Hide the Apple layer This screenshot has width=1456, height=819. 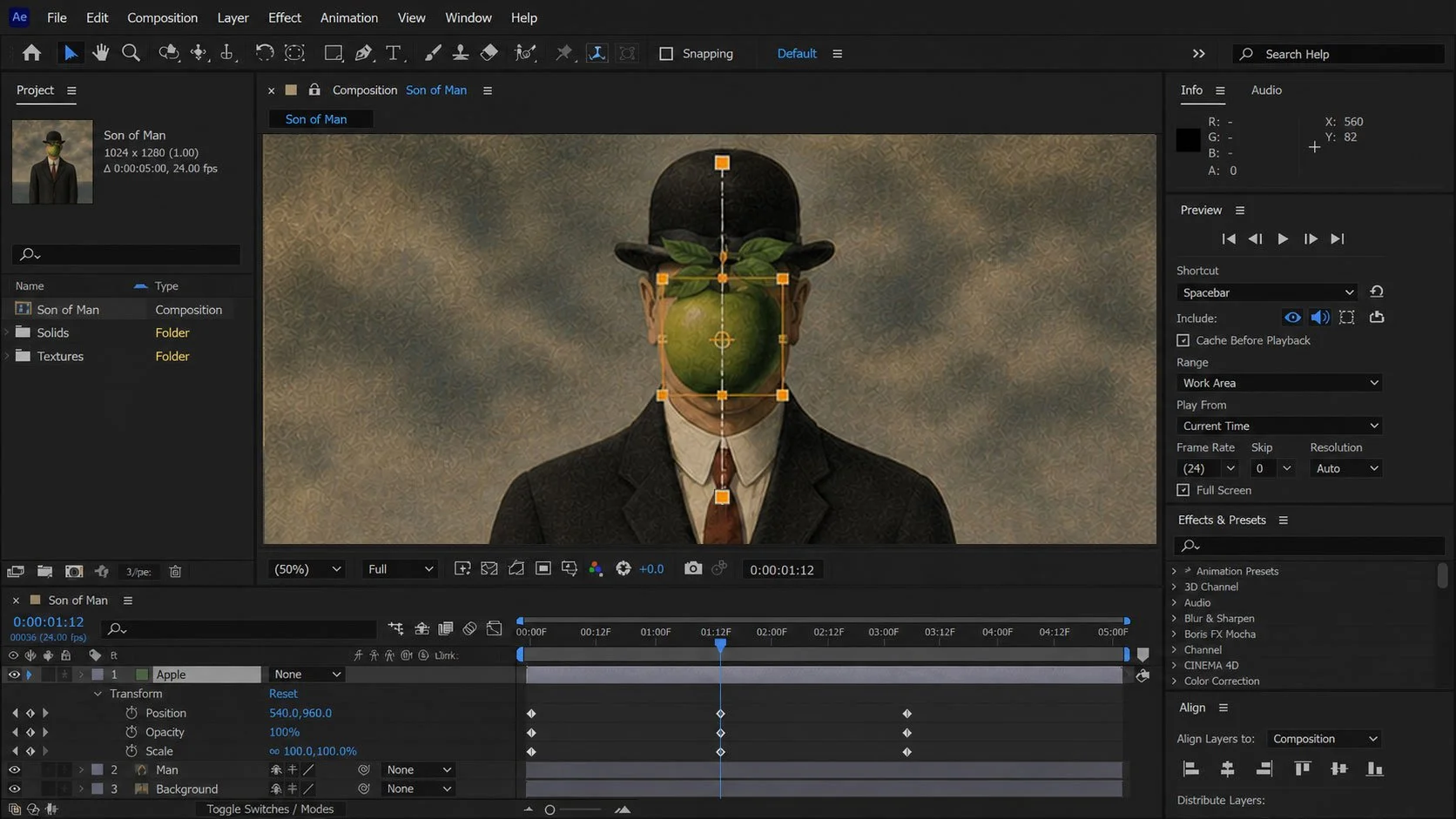pyautogui.click(x=14, y=675)
